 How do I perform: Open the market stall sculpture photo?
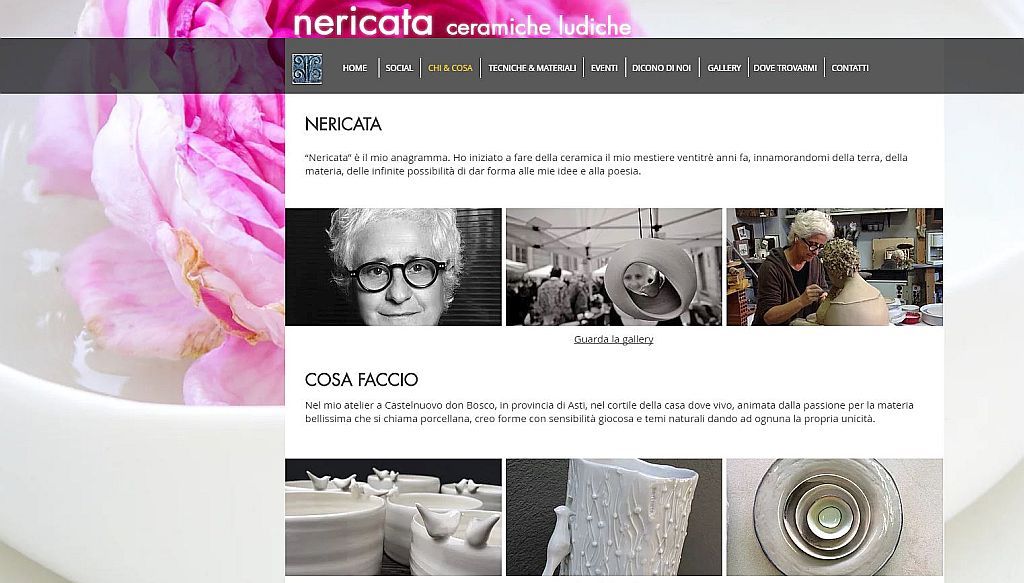pos(614,267)
